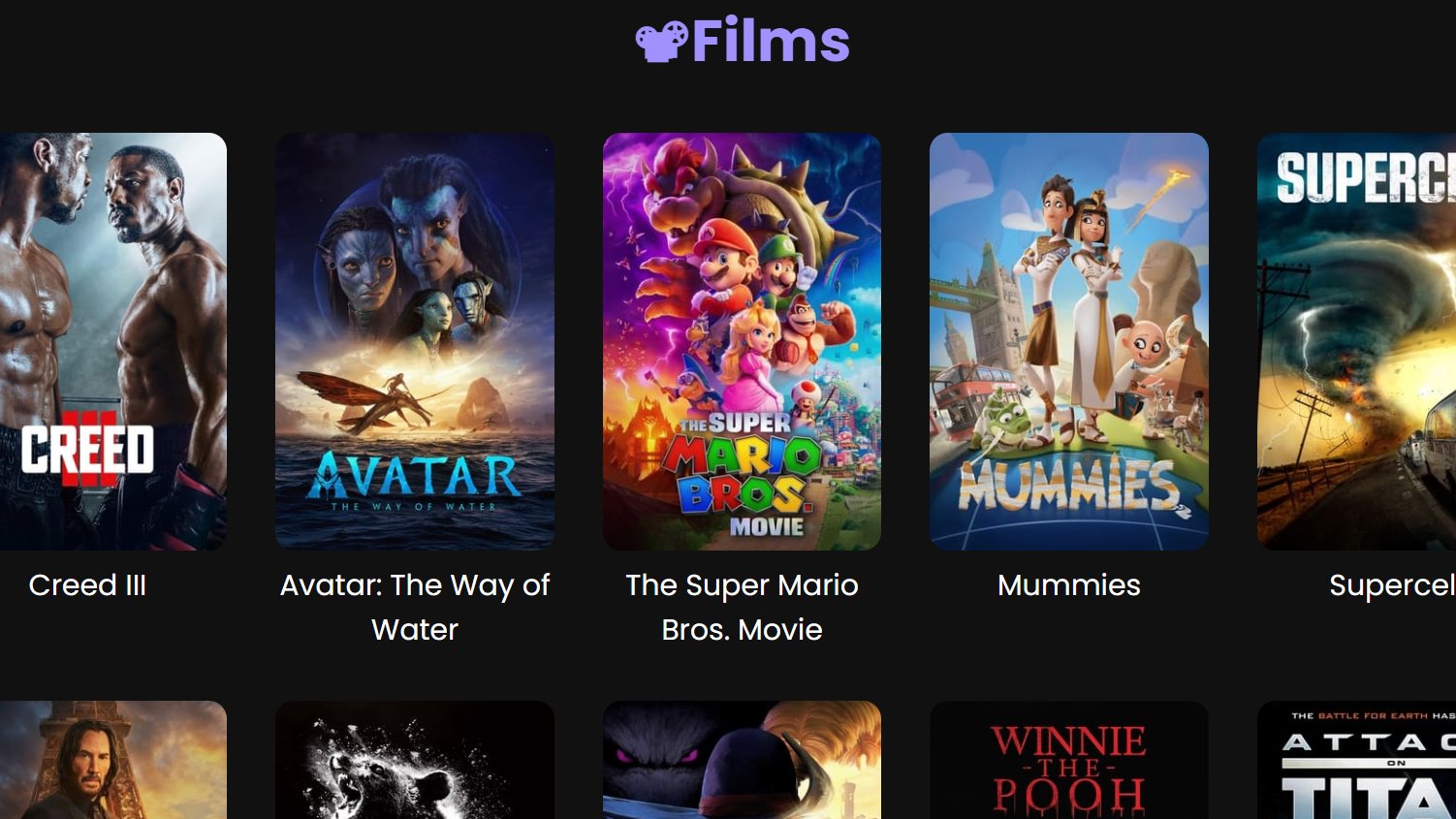Click the Films heading text

coord(771,41)
